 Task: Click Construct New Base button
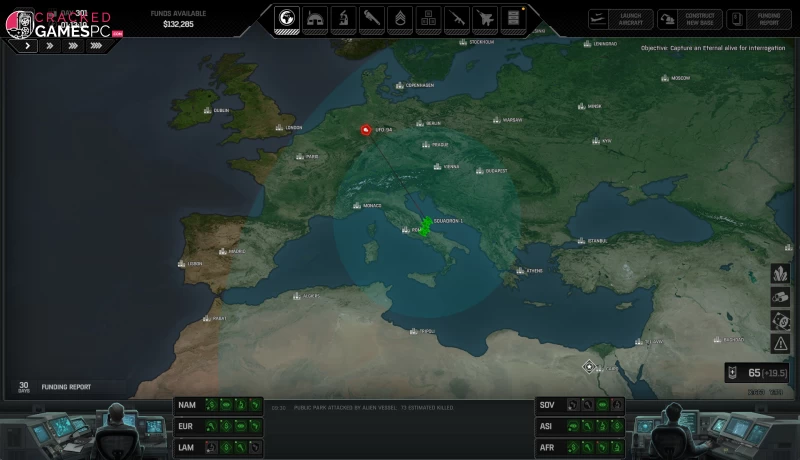point(688,19)
